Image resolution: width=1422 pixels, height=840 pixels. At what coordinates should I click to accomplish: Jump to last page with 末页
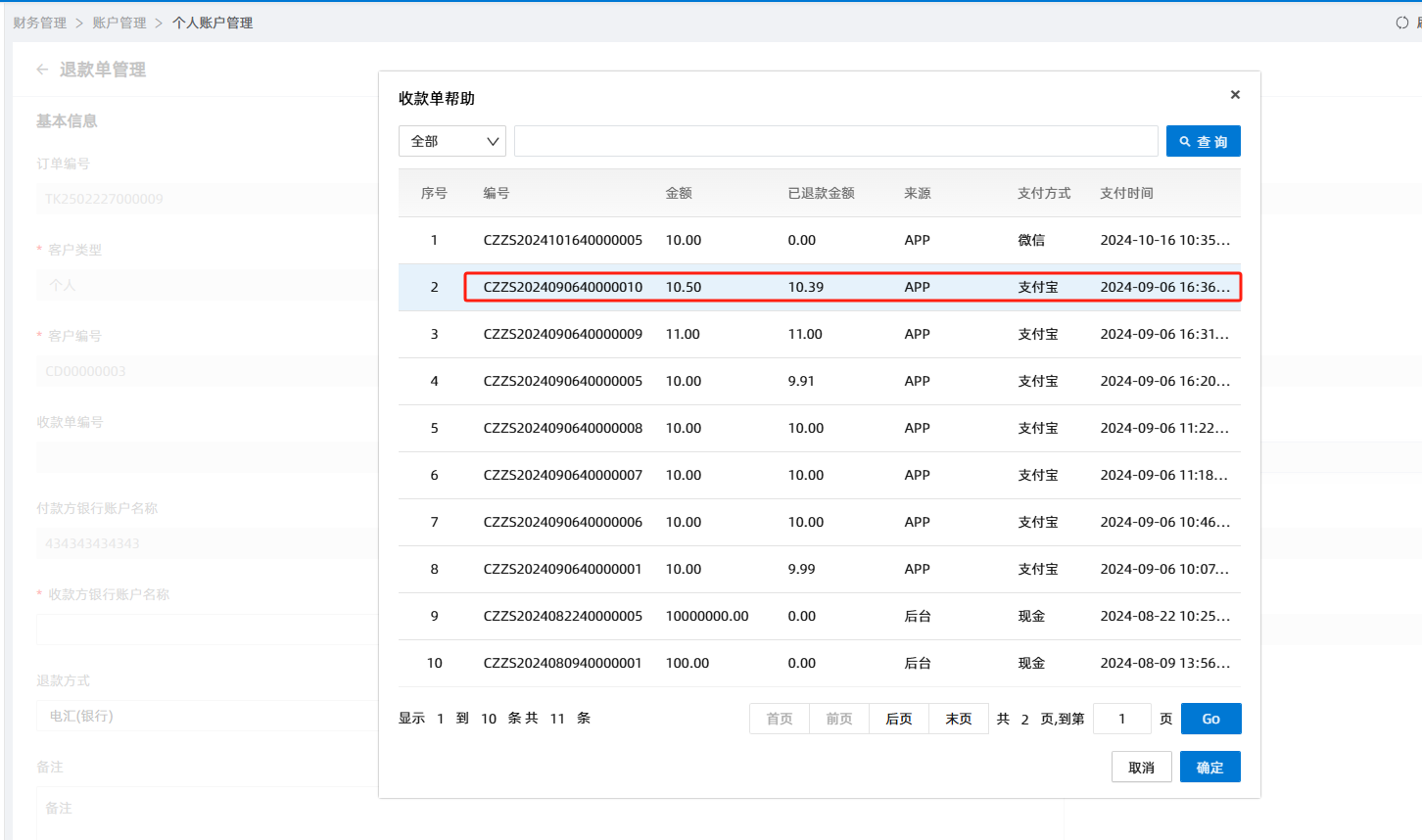click(x=958, y=719)
